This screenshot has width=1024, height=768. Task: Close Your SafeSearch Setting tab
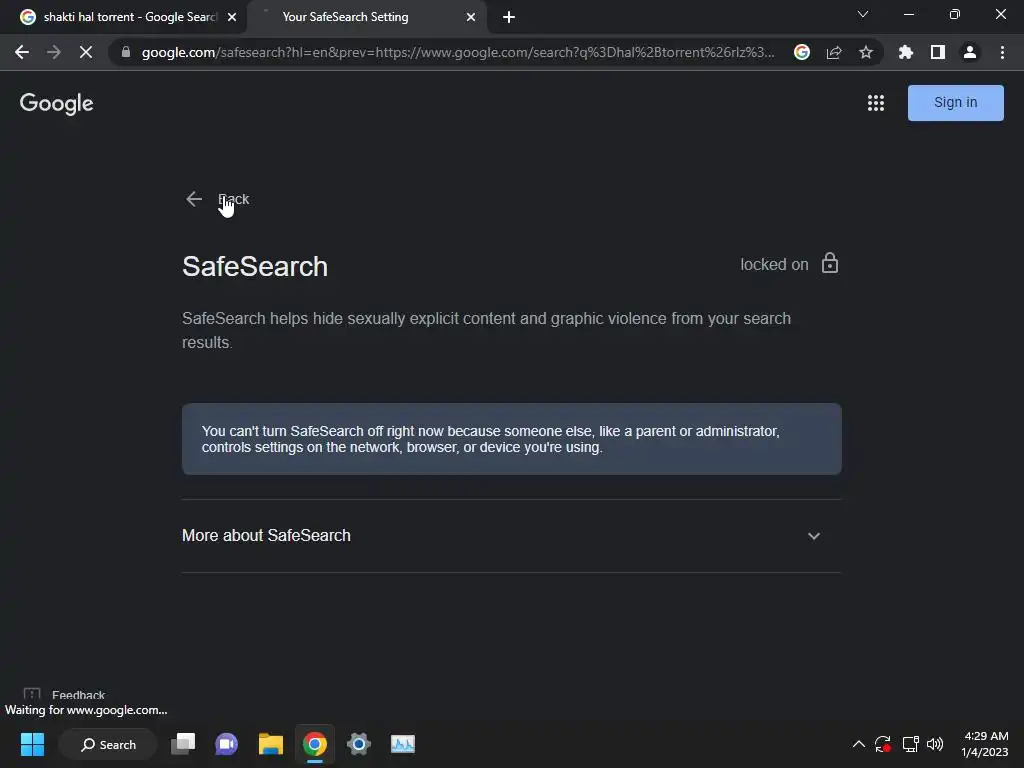pos(471,17)
